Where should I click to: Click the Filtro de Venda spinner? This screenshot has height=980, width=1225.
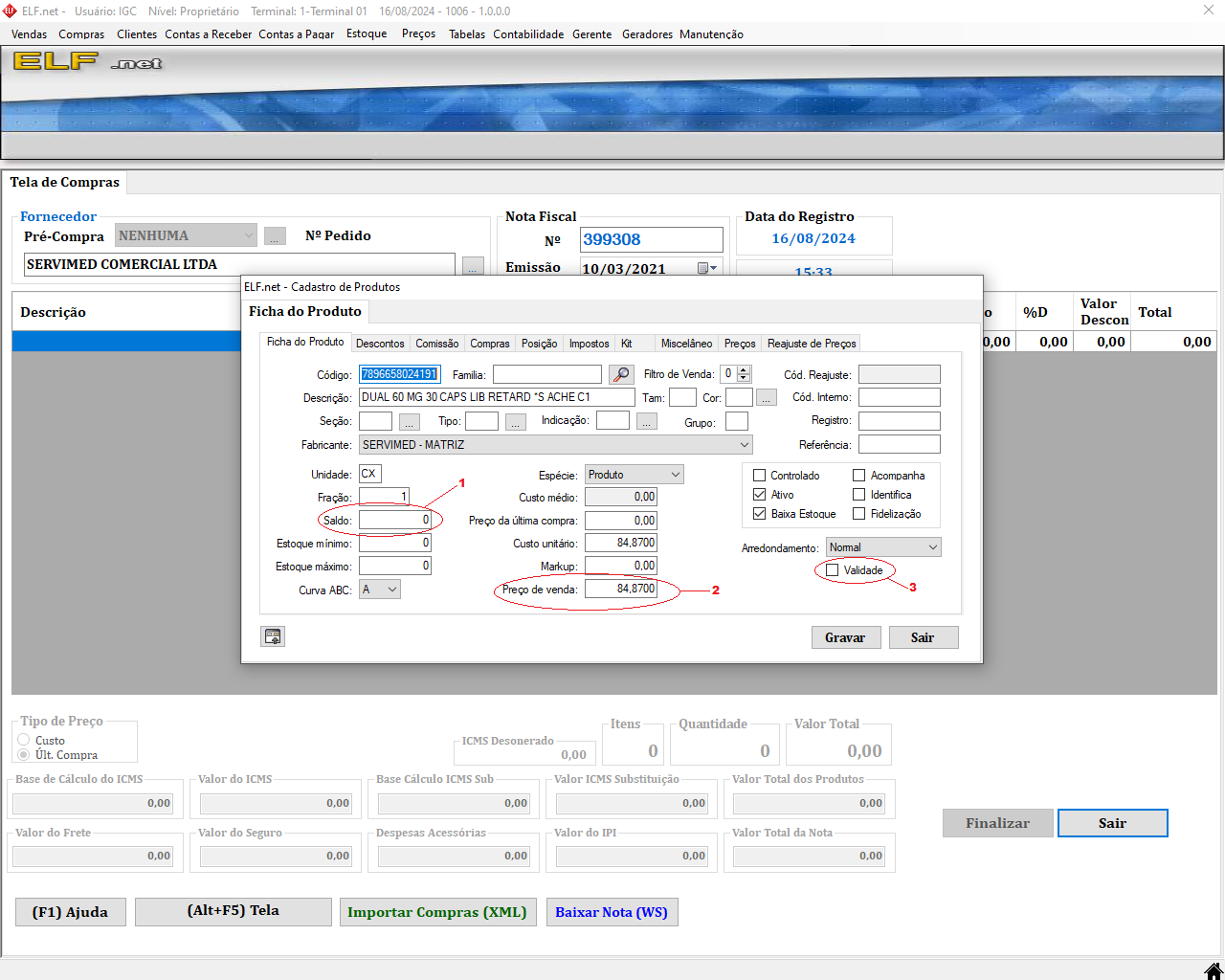745,374
